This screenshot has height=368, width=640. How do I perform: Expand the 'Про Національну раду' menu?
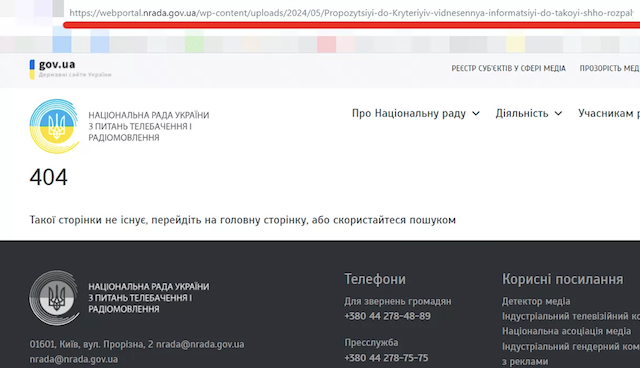point(416,113)
